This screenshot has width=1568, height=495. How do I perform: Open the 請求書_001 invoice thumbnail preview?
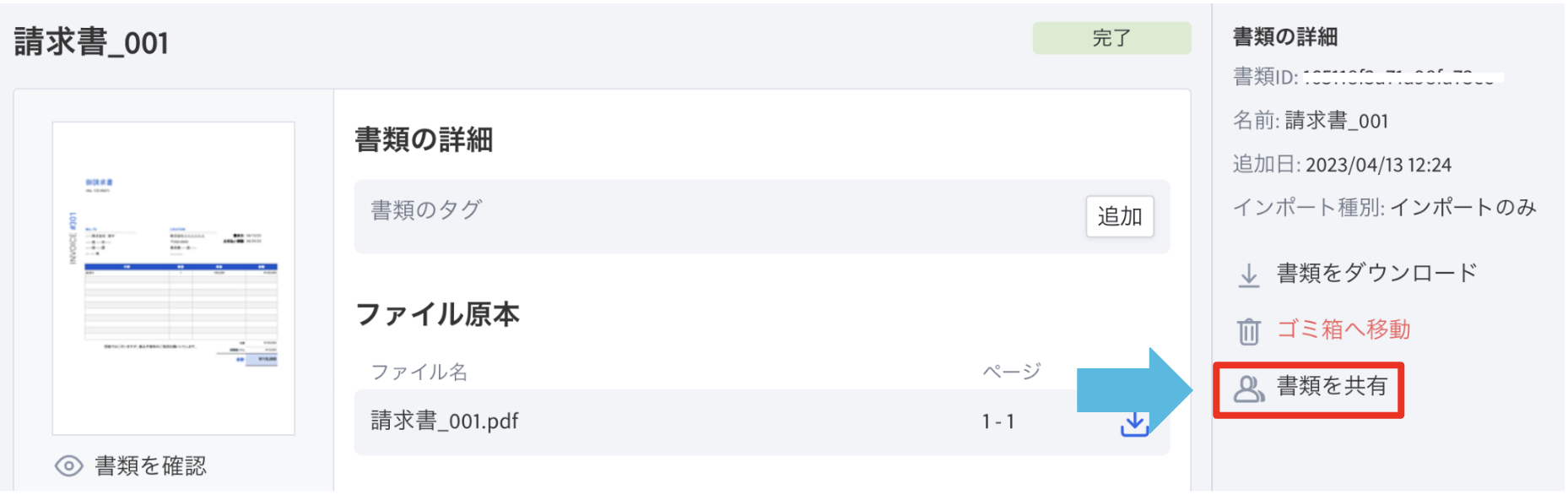click(x=174, y=279)
